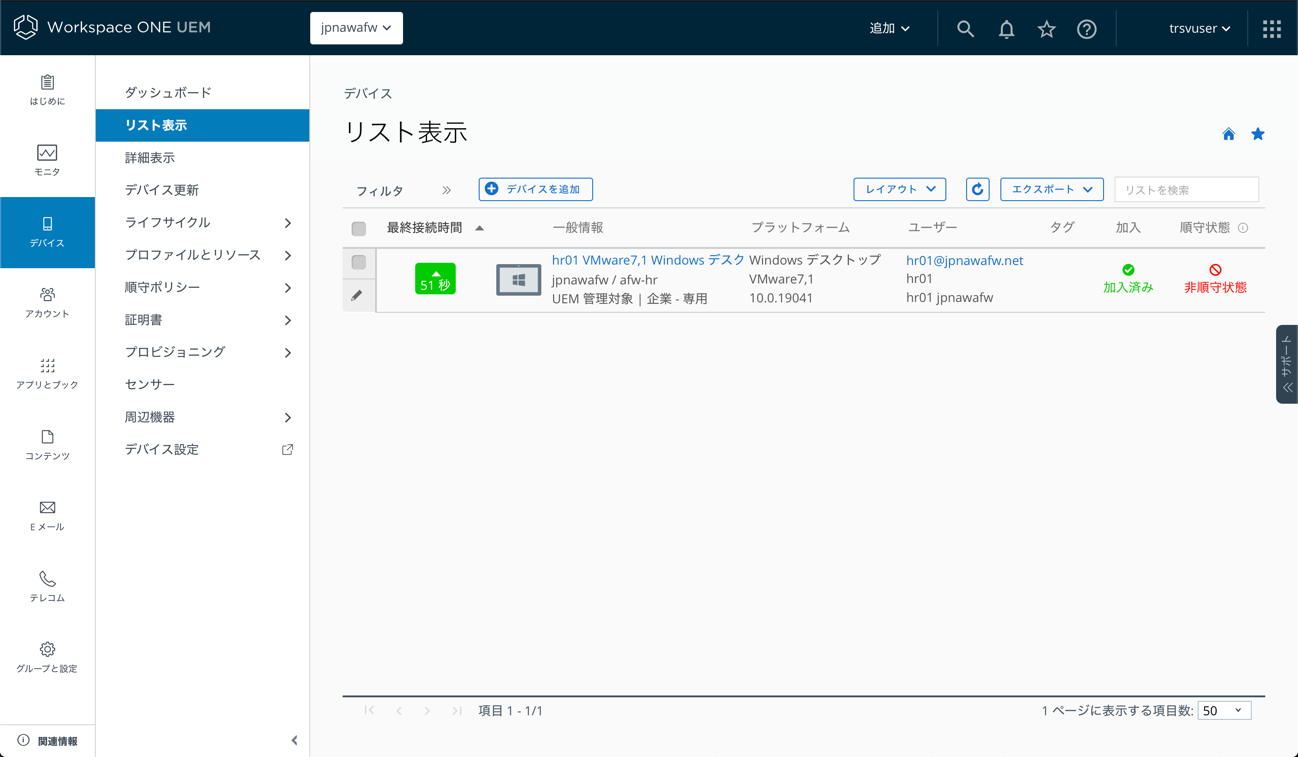
Task: Open the jpnawafw organization group dropdown
Action: coord(356,28)
